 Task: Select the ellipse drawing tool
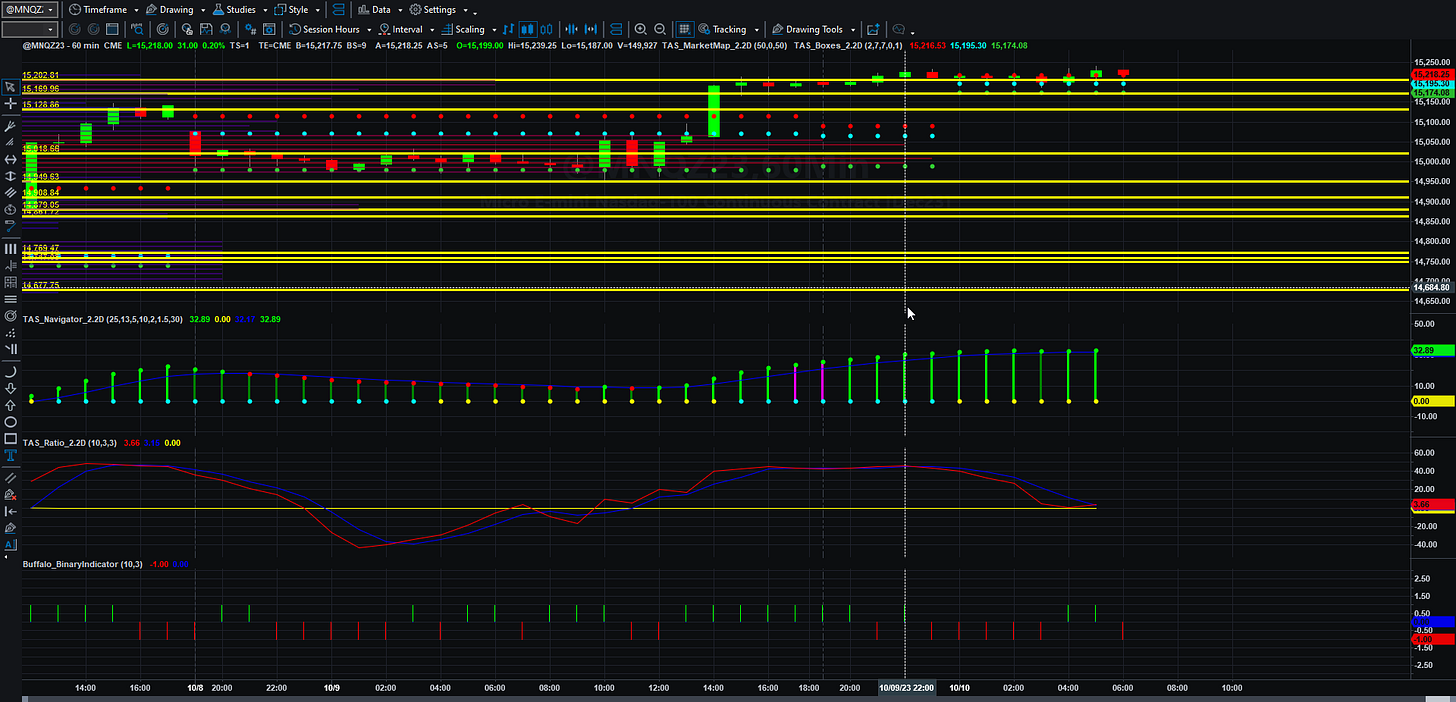(x=11, y=421)
